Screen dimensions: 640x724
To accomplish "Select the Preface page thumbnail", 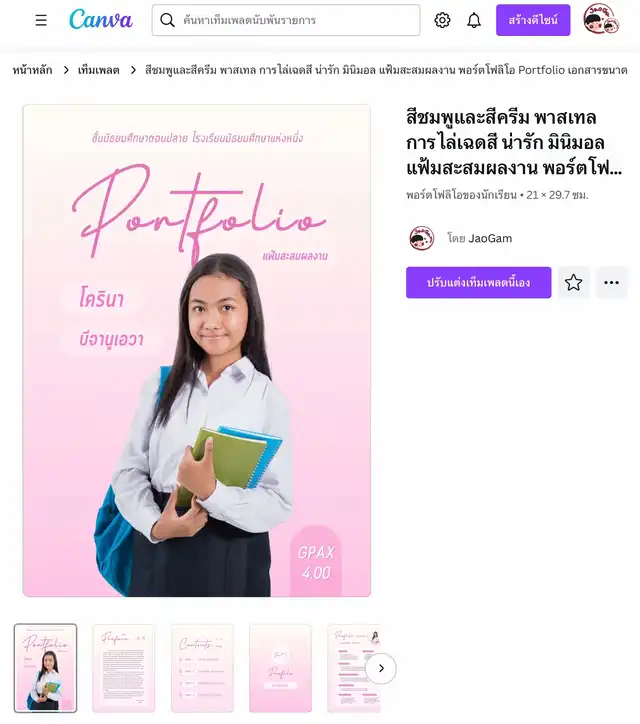I will coord(124,668).
